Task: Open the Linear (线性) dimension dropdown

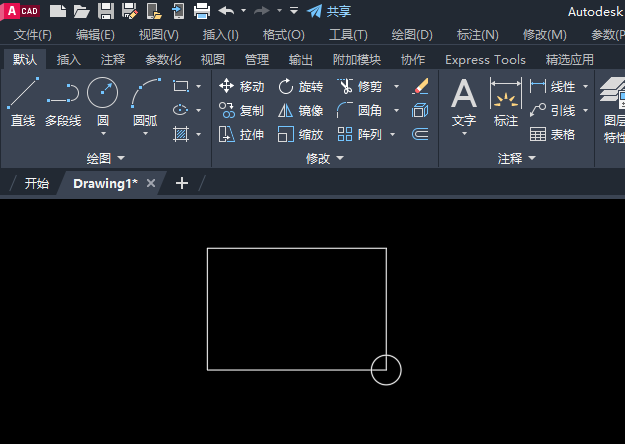Action: point(586,86)
